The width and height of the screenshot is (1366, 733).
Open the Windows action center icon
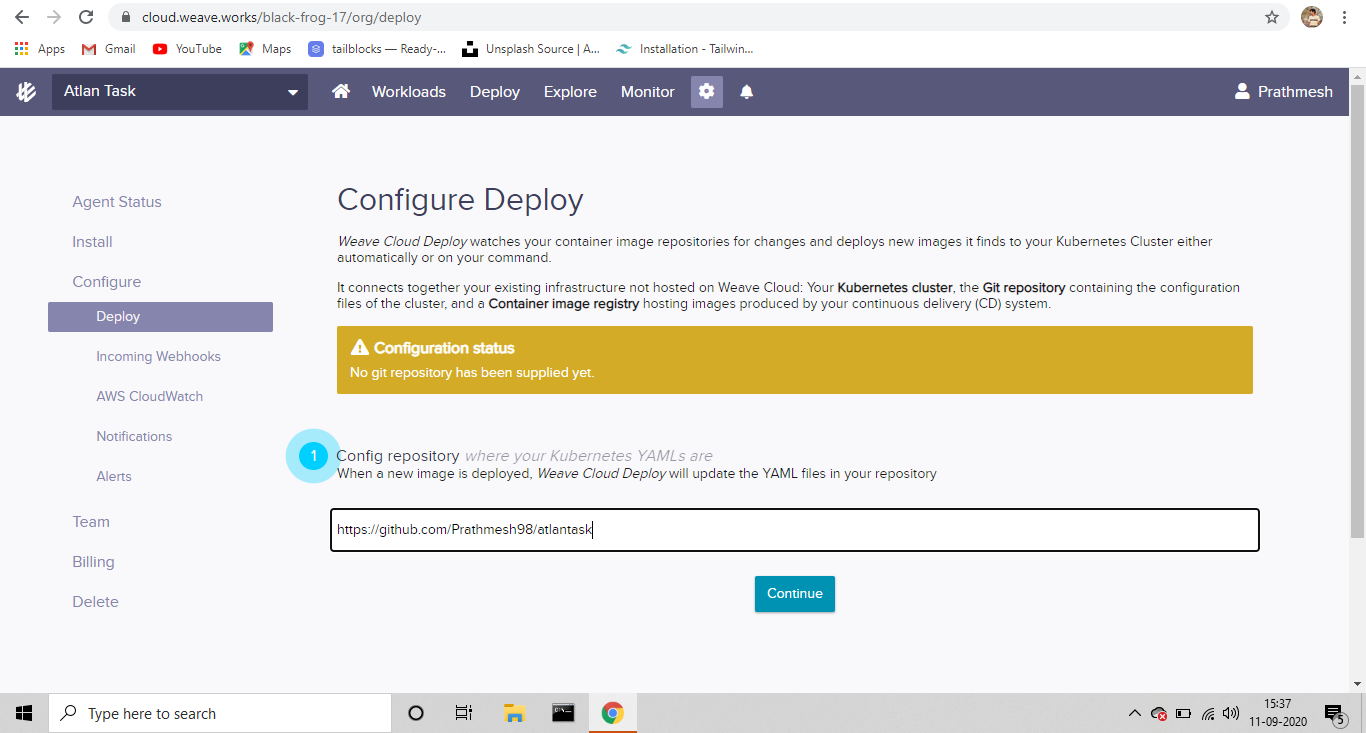(1334, 714)
